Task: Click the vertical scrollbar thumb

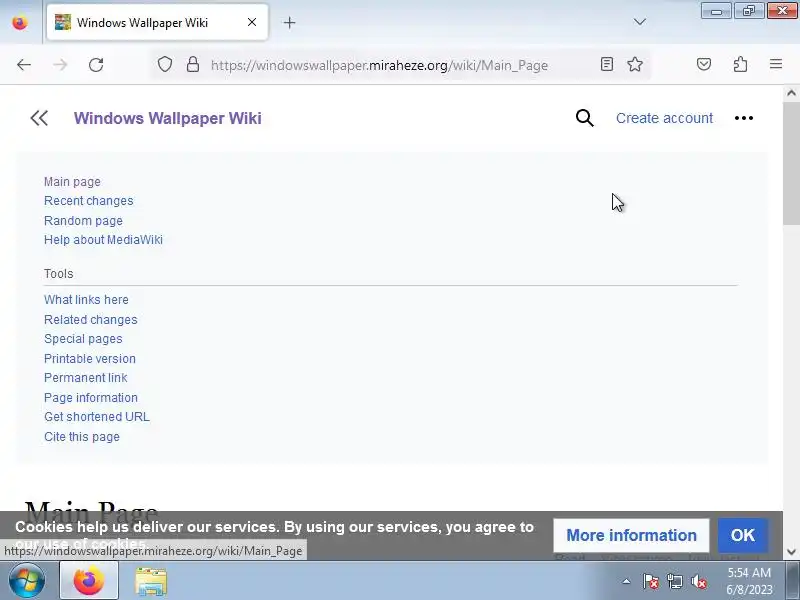Action: [x=791, y=162]
